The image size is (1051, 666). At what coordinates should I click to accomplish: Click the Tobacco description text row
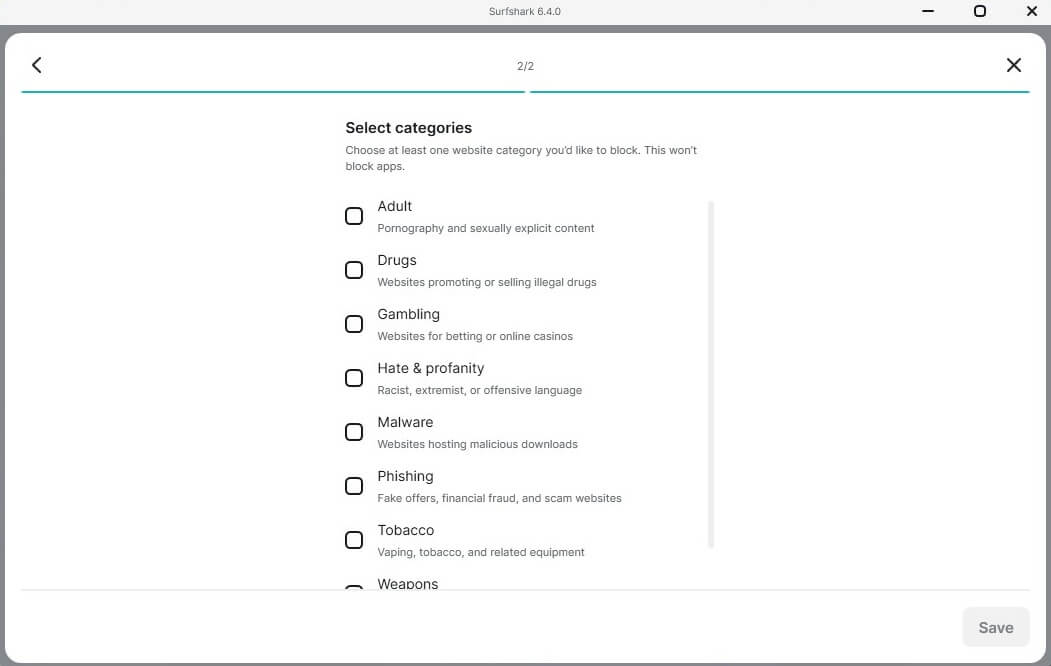tap(480, 551)
